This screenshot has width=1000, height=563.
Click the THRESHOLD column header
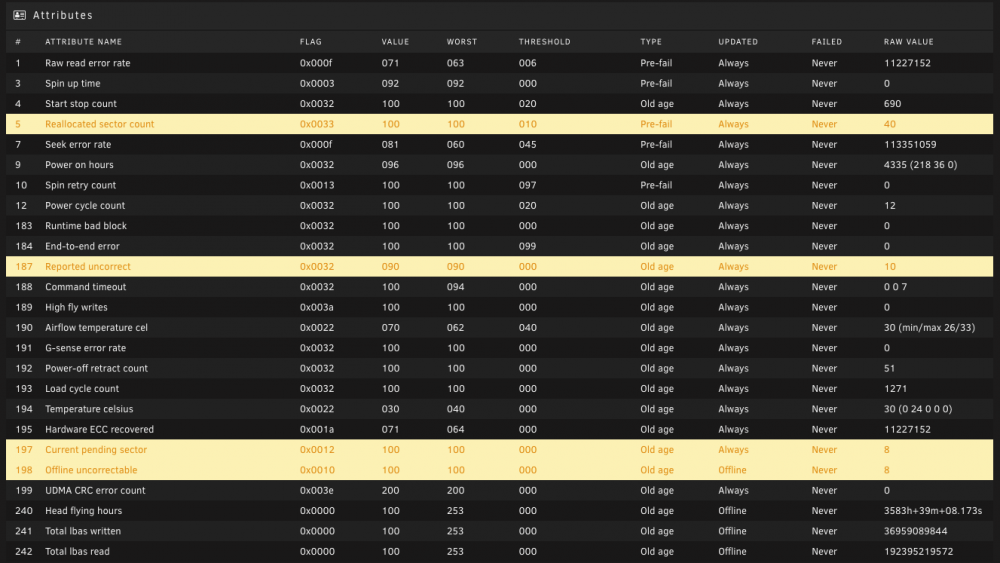[545, 41]
